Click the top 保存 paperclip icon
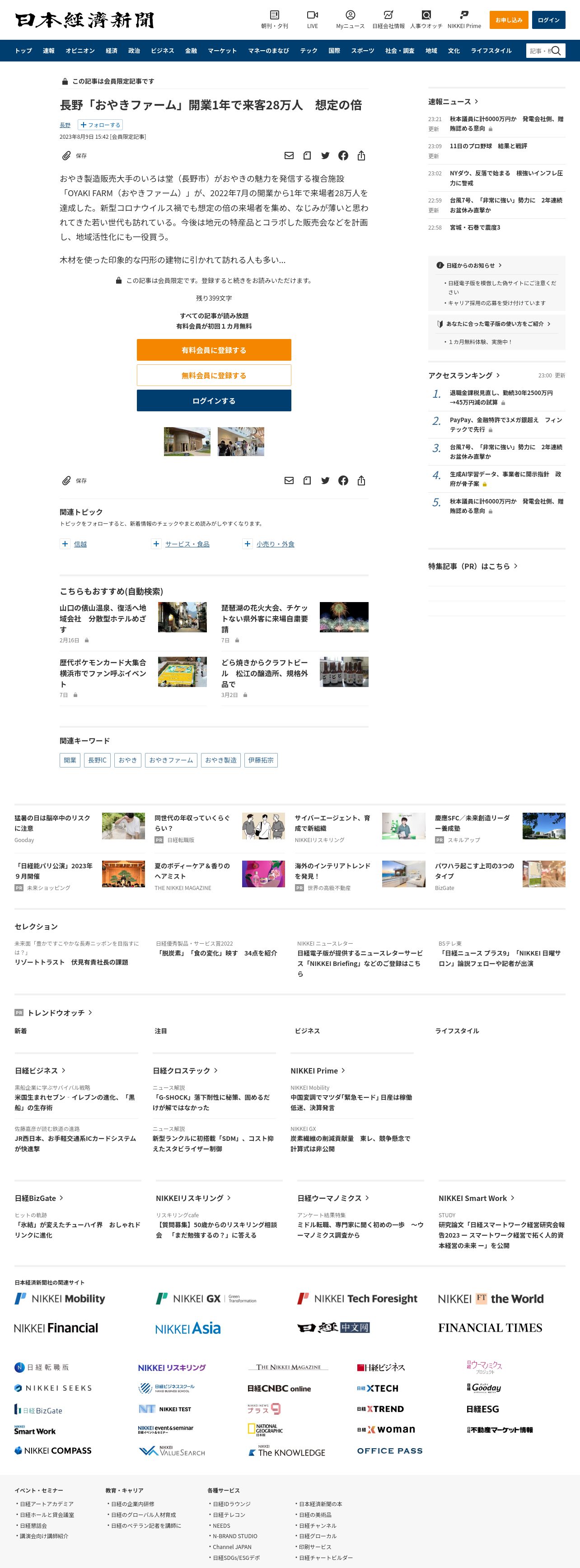The height and width of the screenshot is (1568, 580). tap(66, 156)
